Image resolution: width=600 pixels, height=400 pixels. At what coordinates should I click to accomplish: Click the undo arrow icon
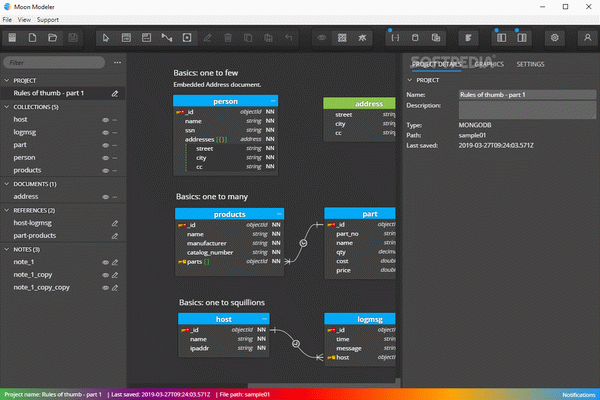point(289,38)
